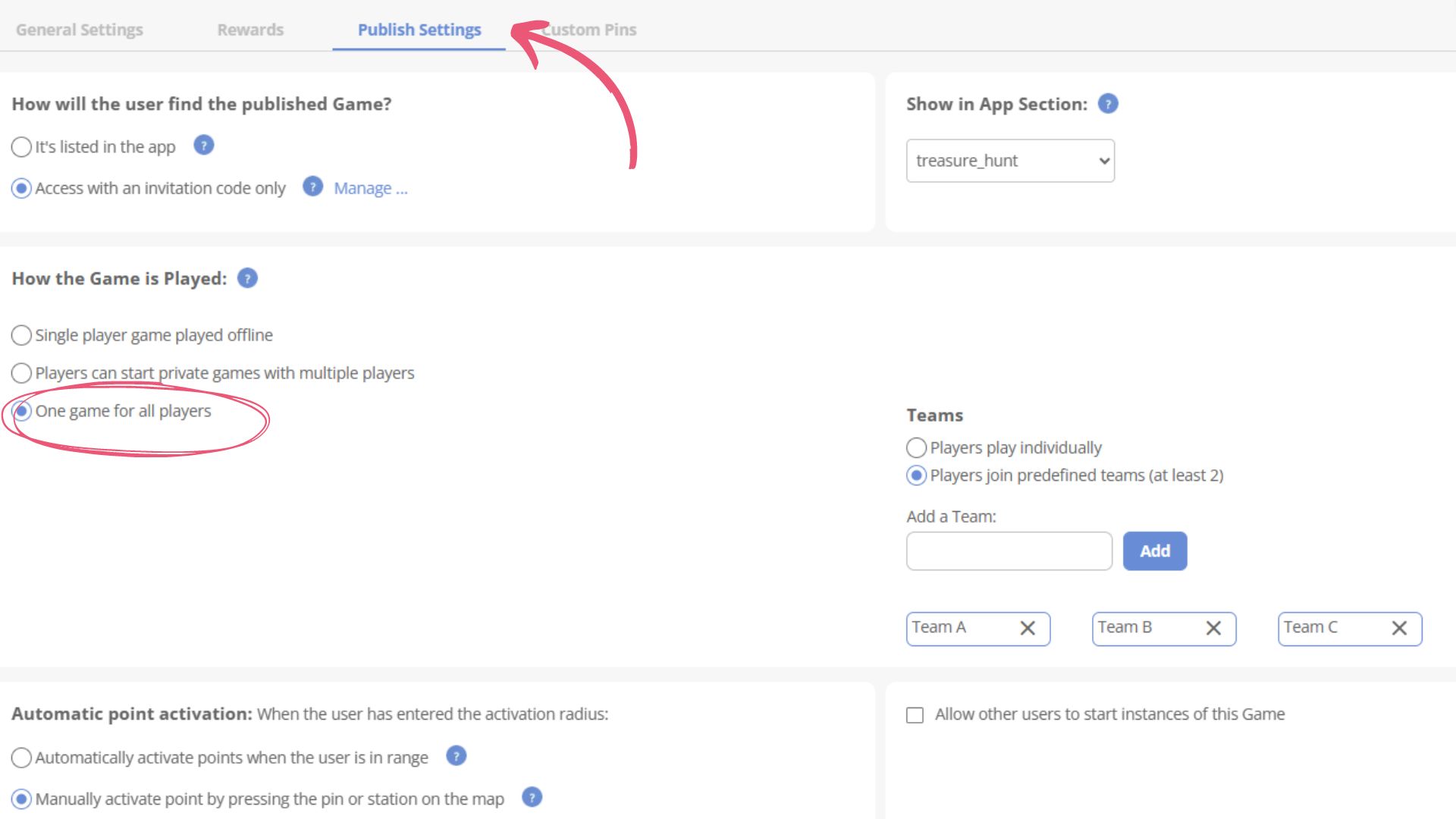Remove Team C with its X icon

tap(1399, 628)
